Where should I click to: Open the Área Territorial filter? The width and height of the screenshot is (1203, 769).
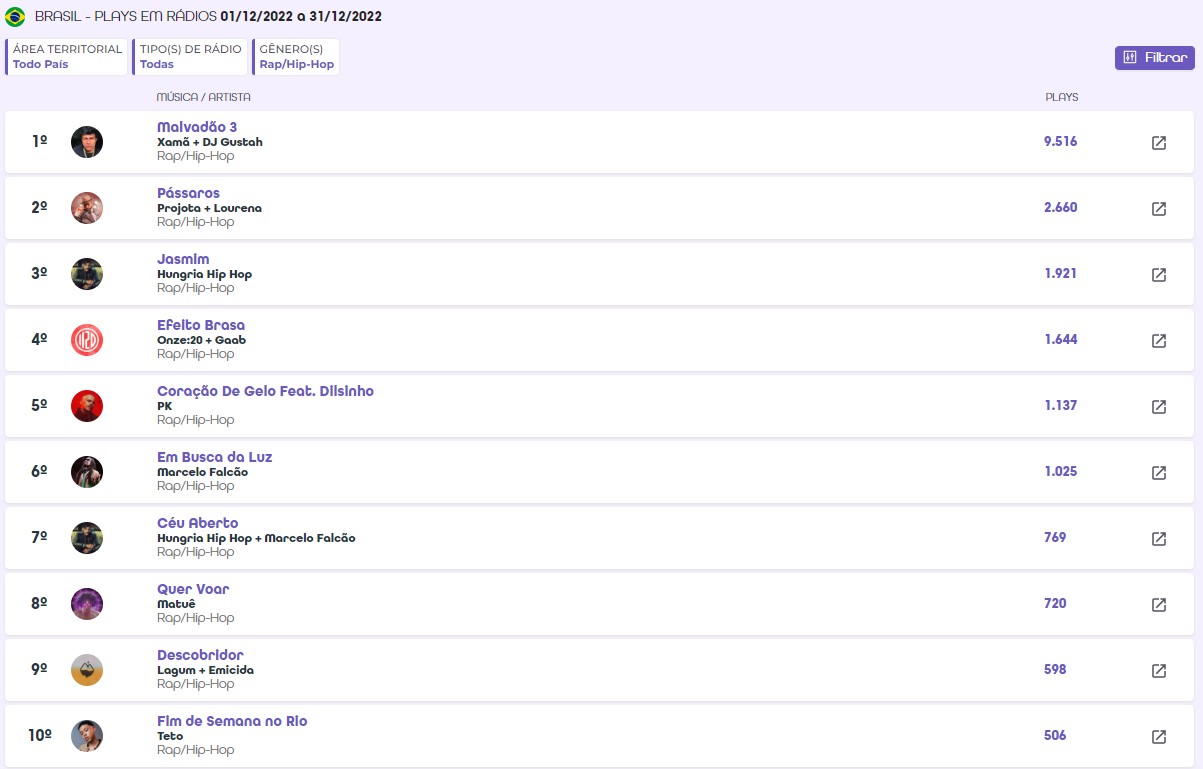[x=67, y=57]
